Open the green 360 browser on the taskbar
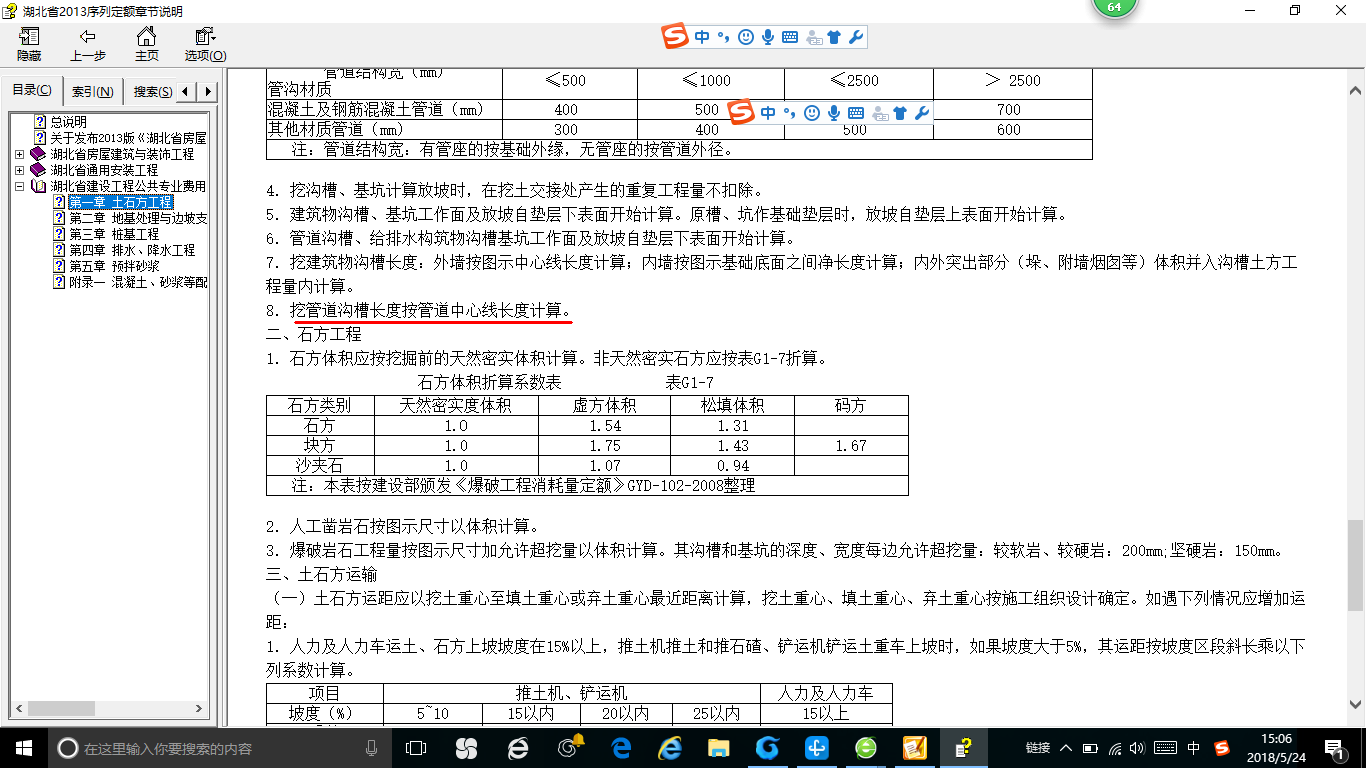 pyautogui.click(x=866, y=748)
